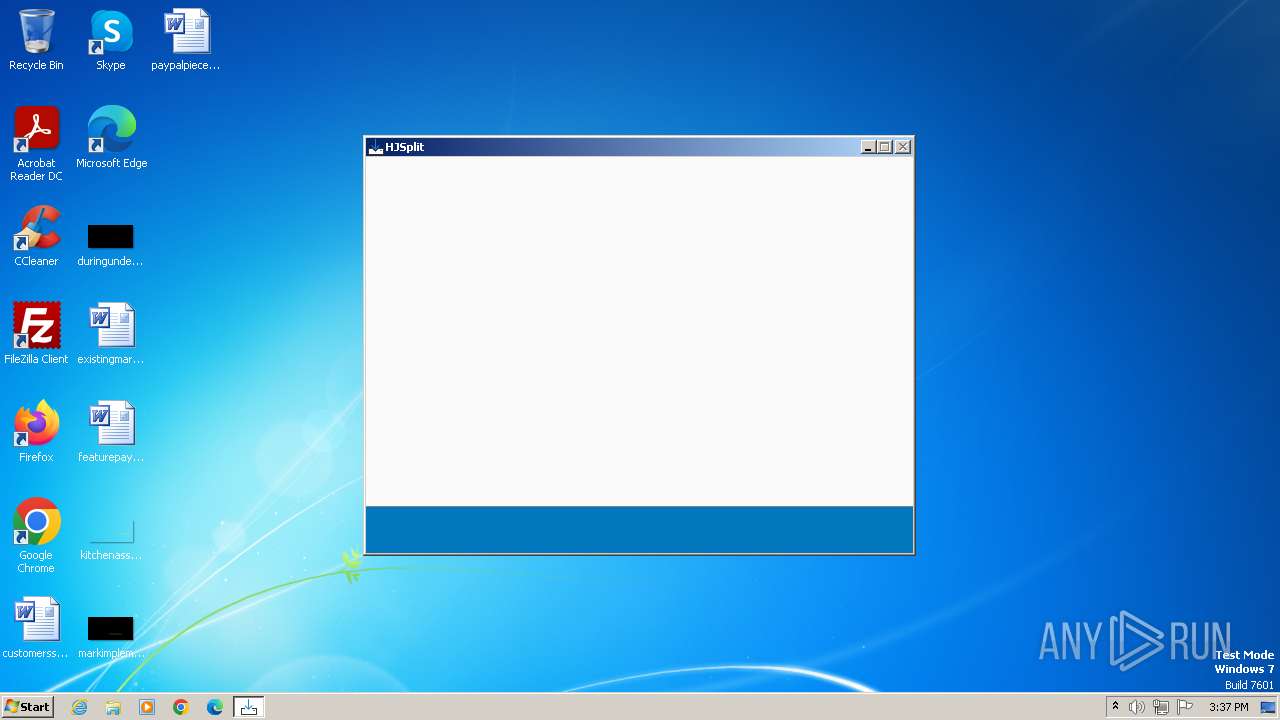Minimize the HJSplit window

(868, 147)
